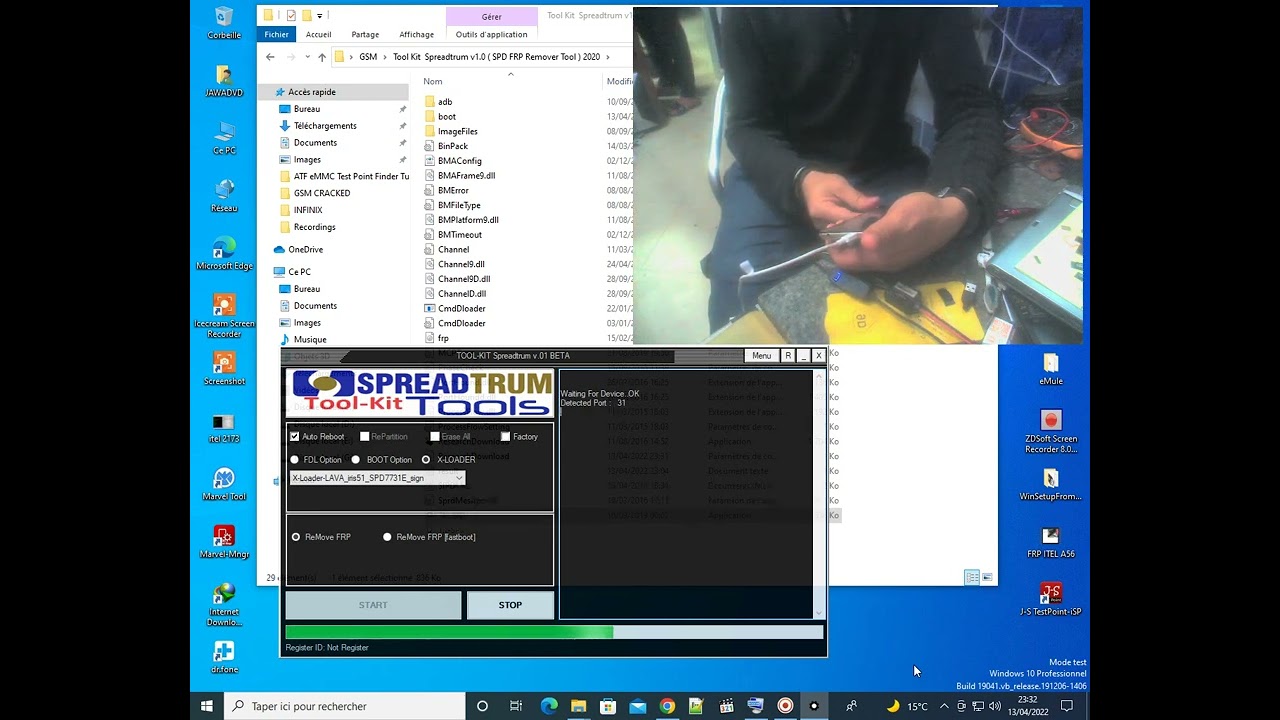Click the R button in Tool-Kit title bar
Screen dimensions: 1280x720
[x=788, y=356]
